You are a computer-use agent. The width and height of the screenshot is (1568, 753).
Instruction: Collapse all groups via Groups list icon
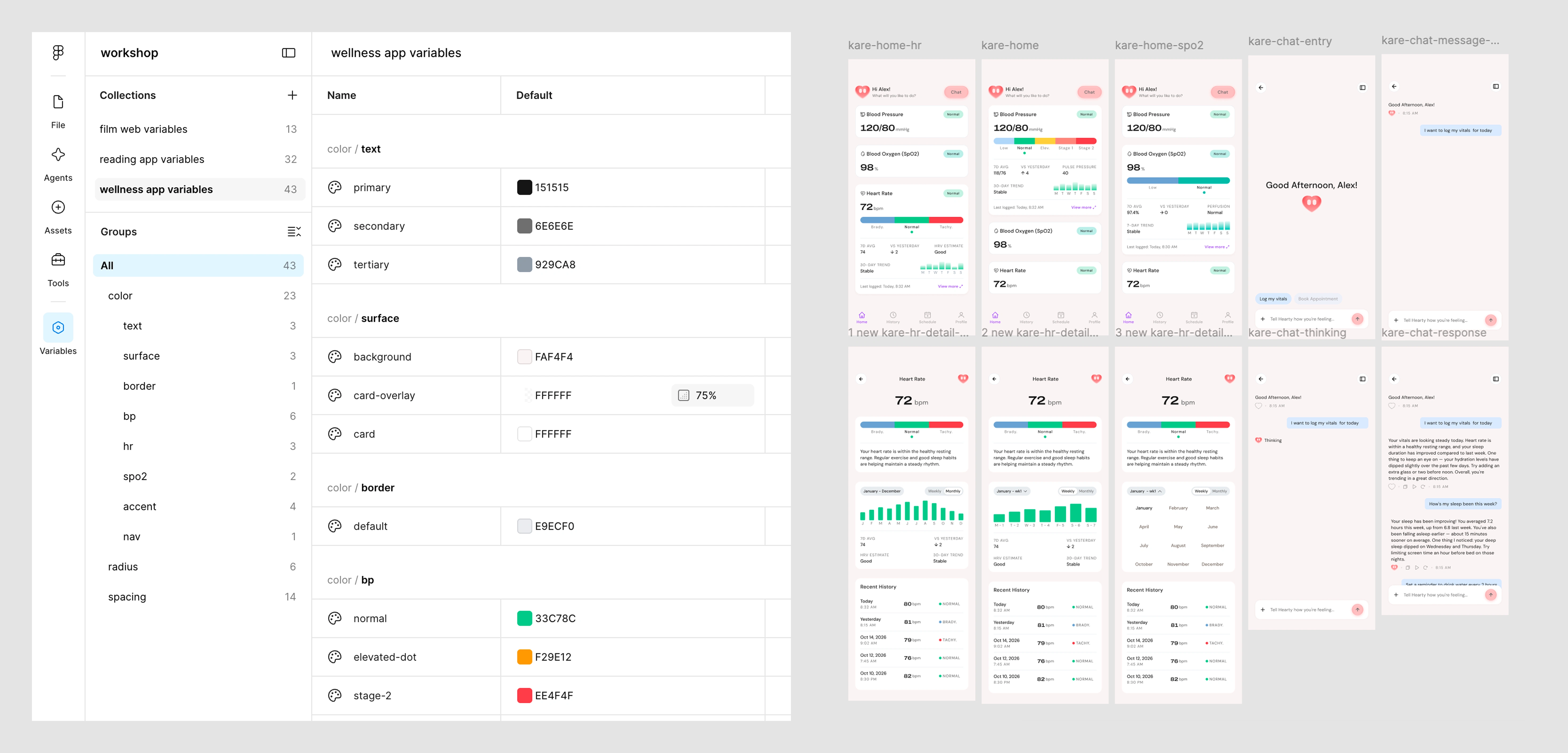(x=294, y=231)
